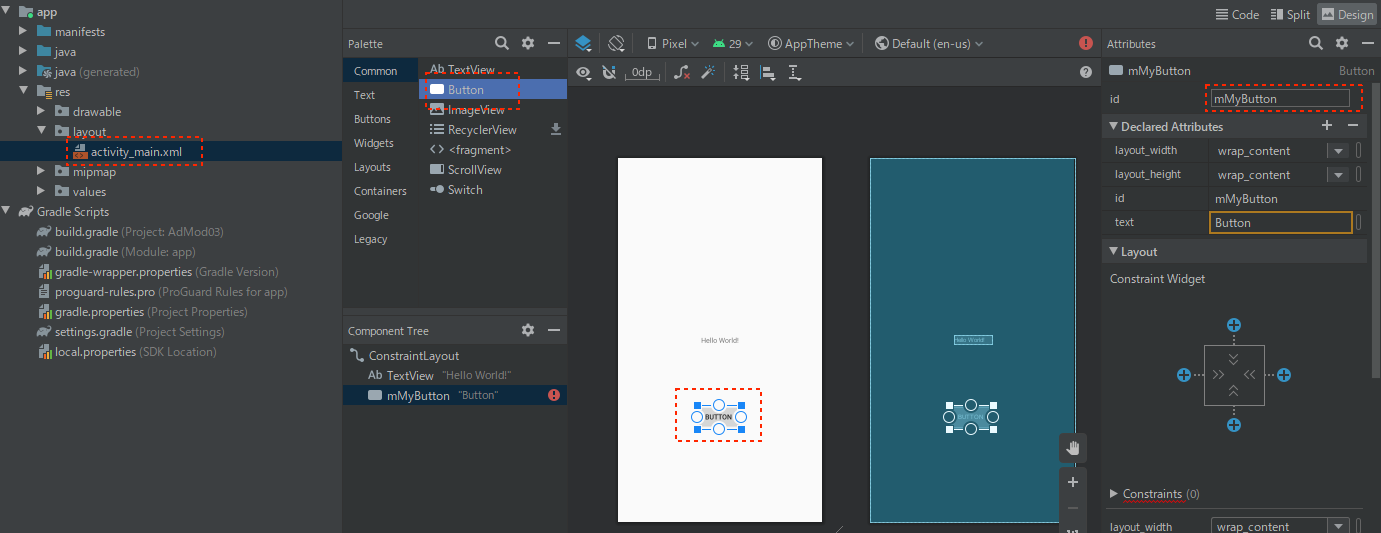Pick ScrollView widget from Palette
Screen dimensions: 1381x533
492,169
